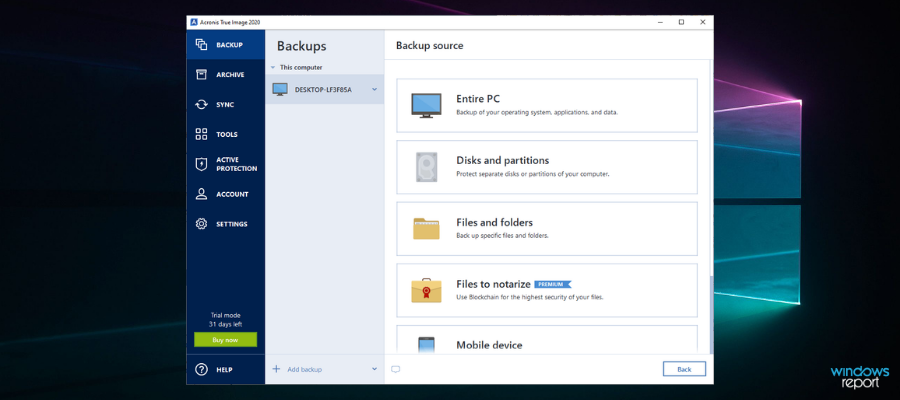The width and height of the screenshot is (900, 400).
Task: Click the comment icon in bottom bar
Action: tap(395, 370)
